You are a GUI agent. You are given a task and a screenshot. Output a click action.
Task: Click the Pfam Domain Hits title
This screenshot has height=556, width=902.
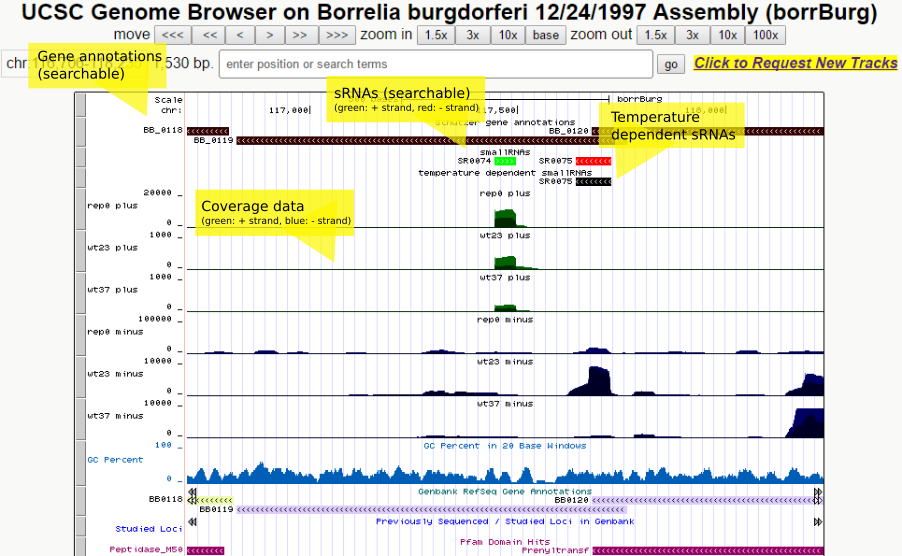tap(504, 542)
